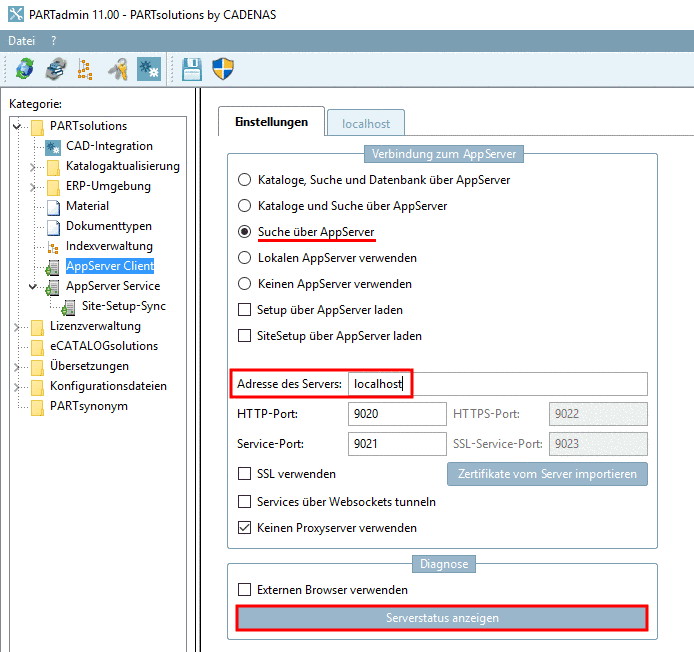Select 'eCATALOGsolutions' tree label
The height and width of the screenshot is (652, 694).
point(104,346)
